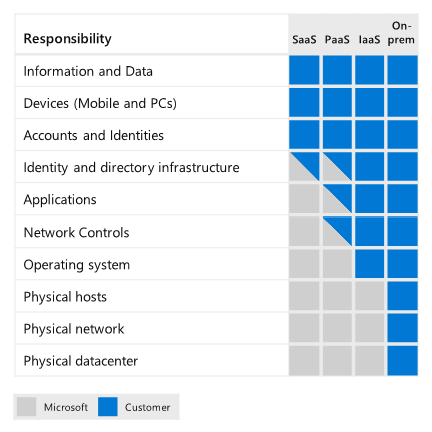Click the gray SaaS cell for Applications
Screen dimensions: 432x432
pyautogui.click(x=304, y=199)
